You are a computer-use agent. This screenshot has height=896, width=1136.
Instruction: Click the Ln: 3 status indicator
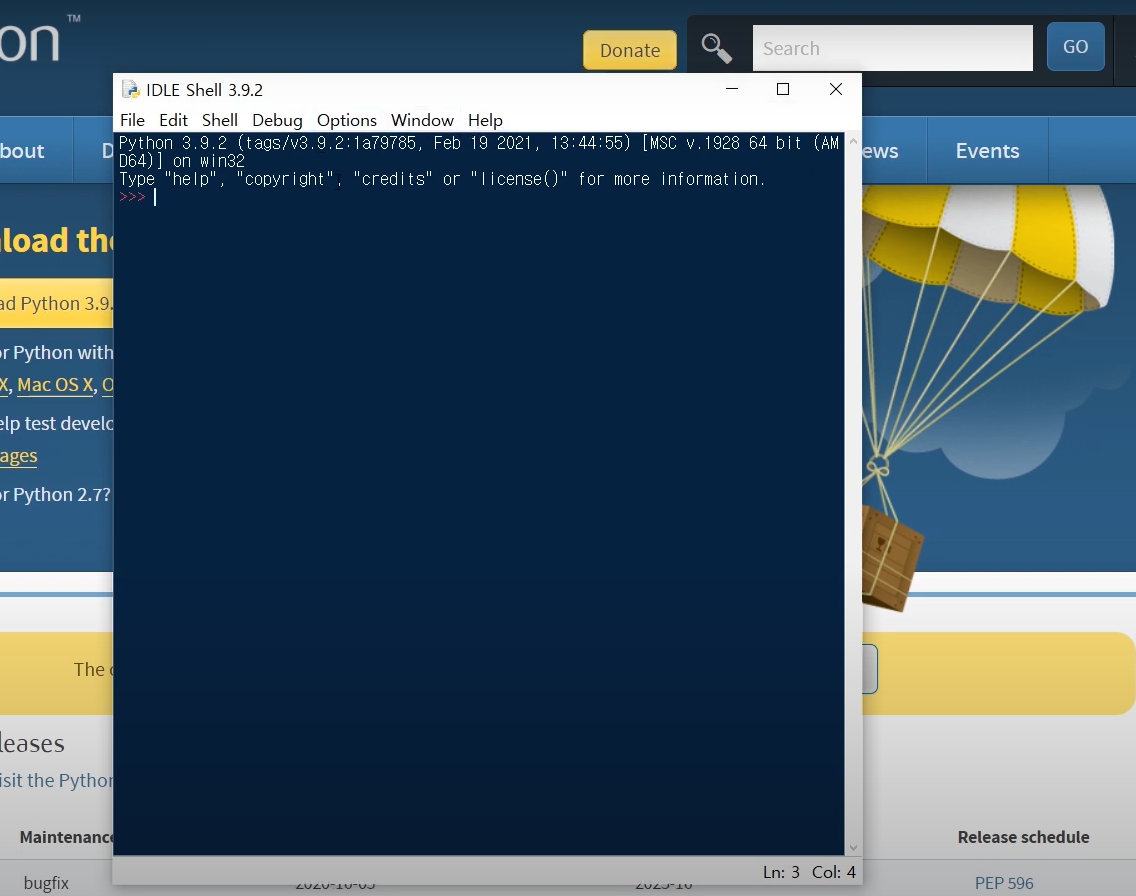click(781, 872)
